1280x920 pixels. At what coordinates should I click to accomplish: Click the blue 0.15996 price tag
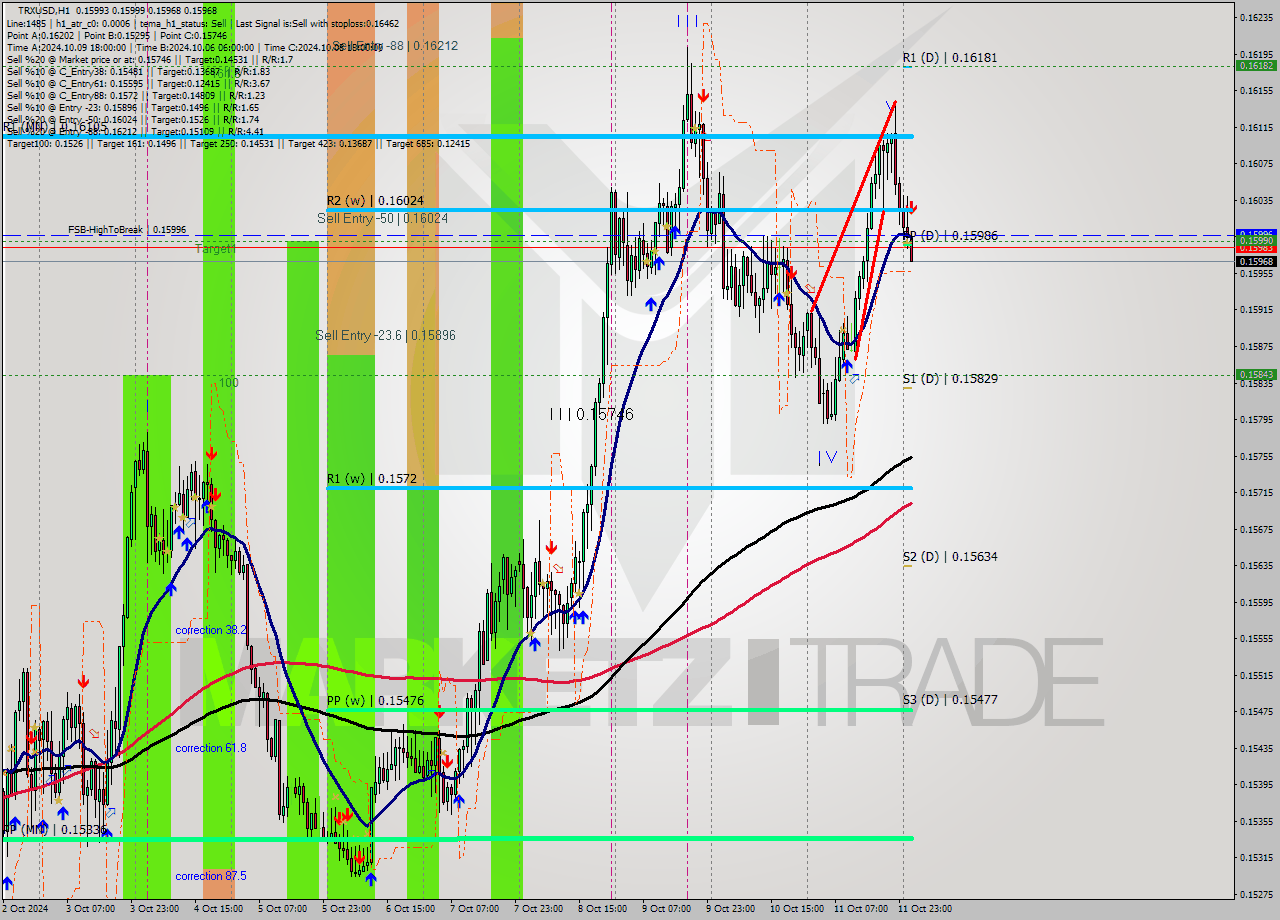1255,235
